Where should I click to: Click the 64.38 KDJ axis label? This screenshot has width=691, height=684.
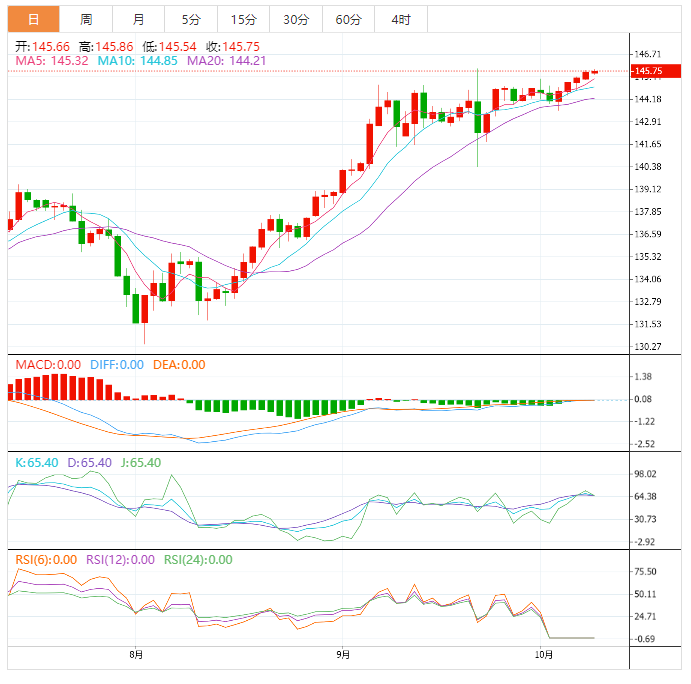tap(646, 497)
